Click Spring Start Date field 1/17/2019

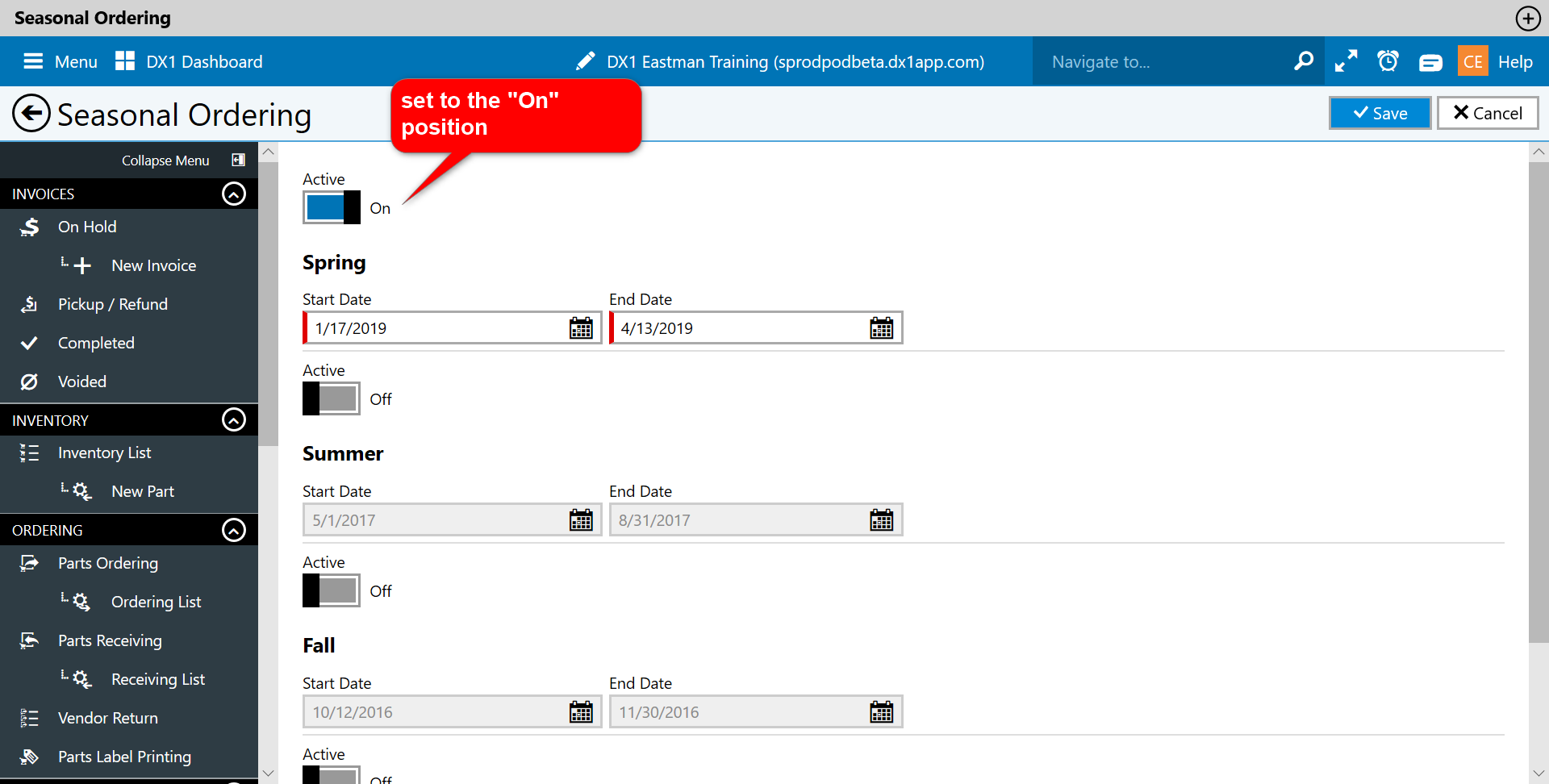[452, 328]
